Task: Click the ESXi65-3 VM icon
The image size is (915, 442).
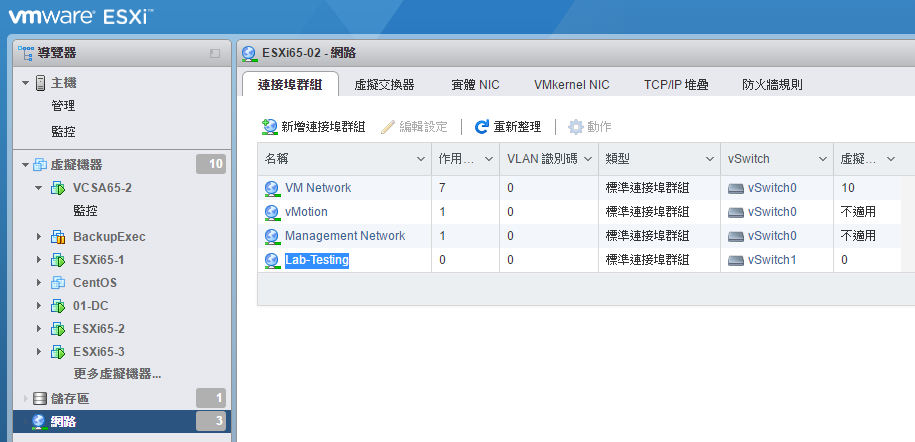Action: [58, 352]
